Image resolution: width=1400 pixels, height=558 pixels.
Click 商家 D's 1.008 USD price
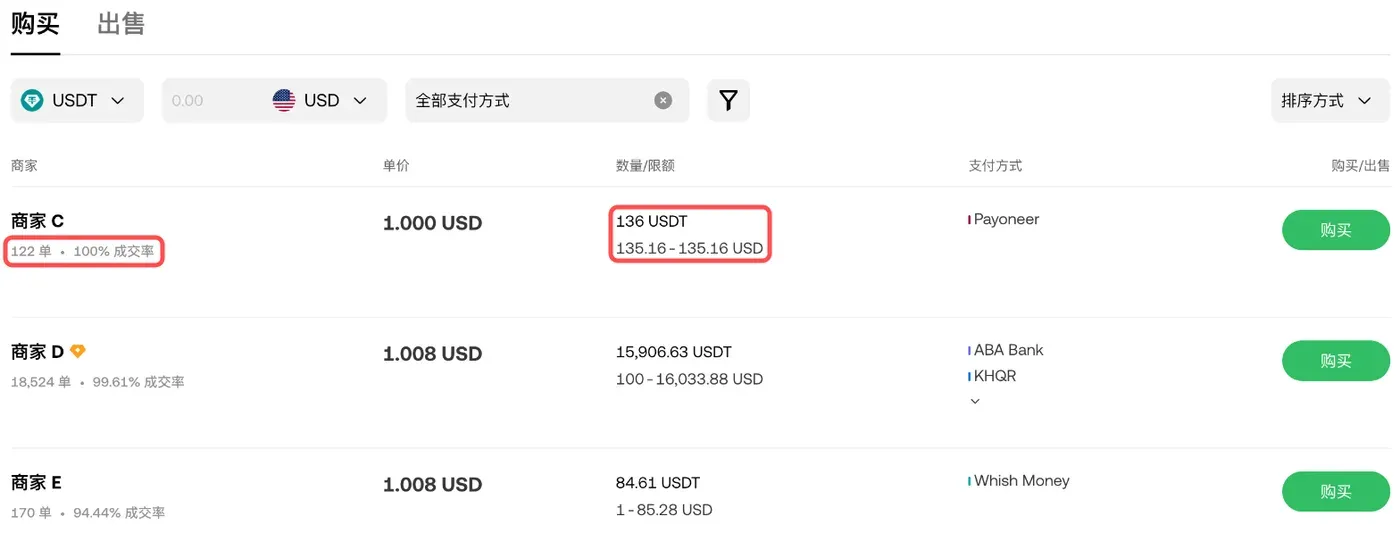click(433, 354)
